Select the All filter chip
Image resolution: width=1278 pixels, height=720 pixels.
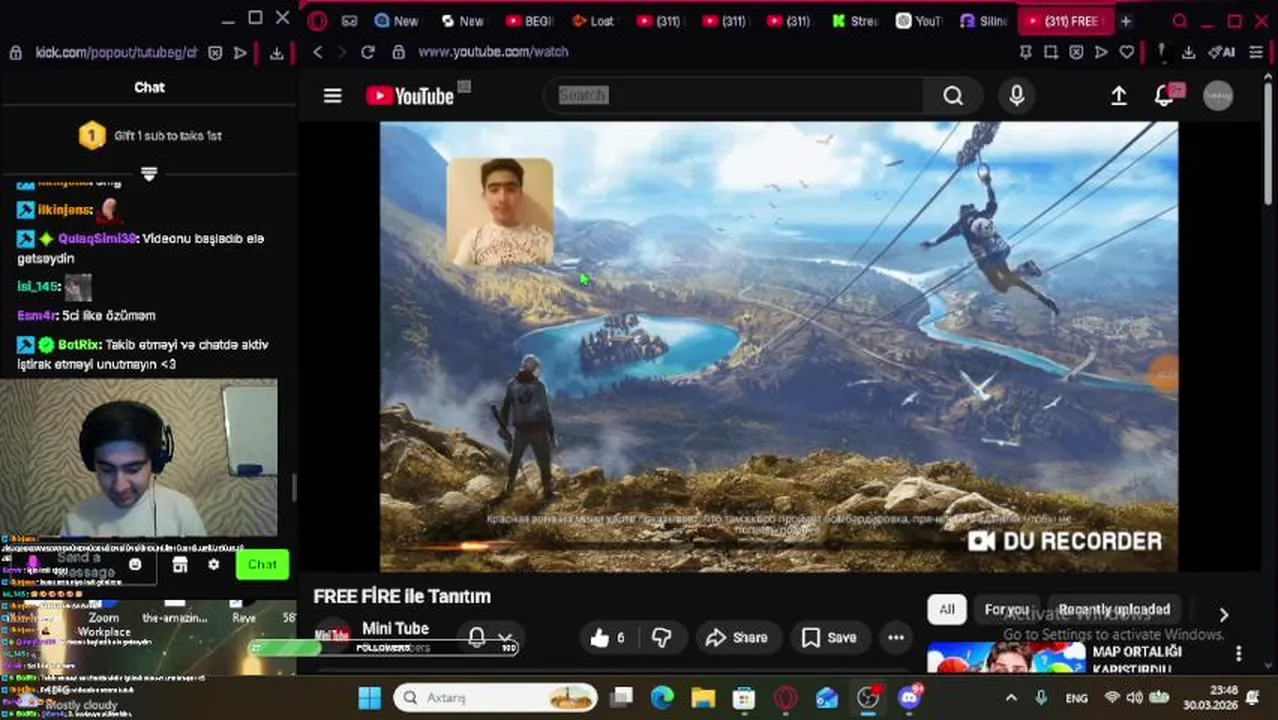pos(946,609)
